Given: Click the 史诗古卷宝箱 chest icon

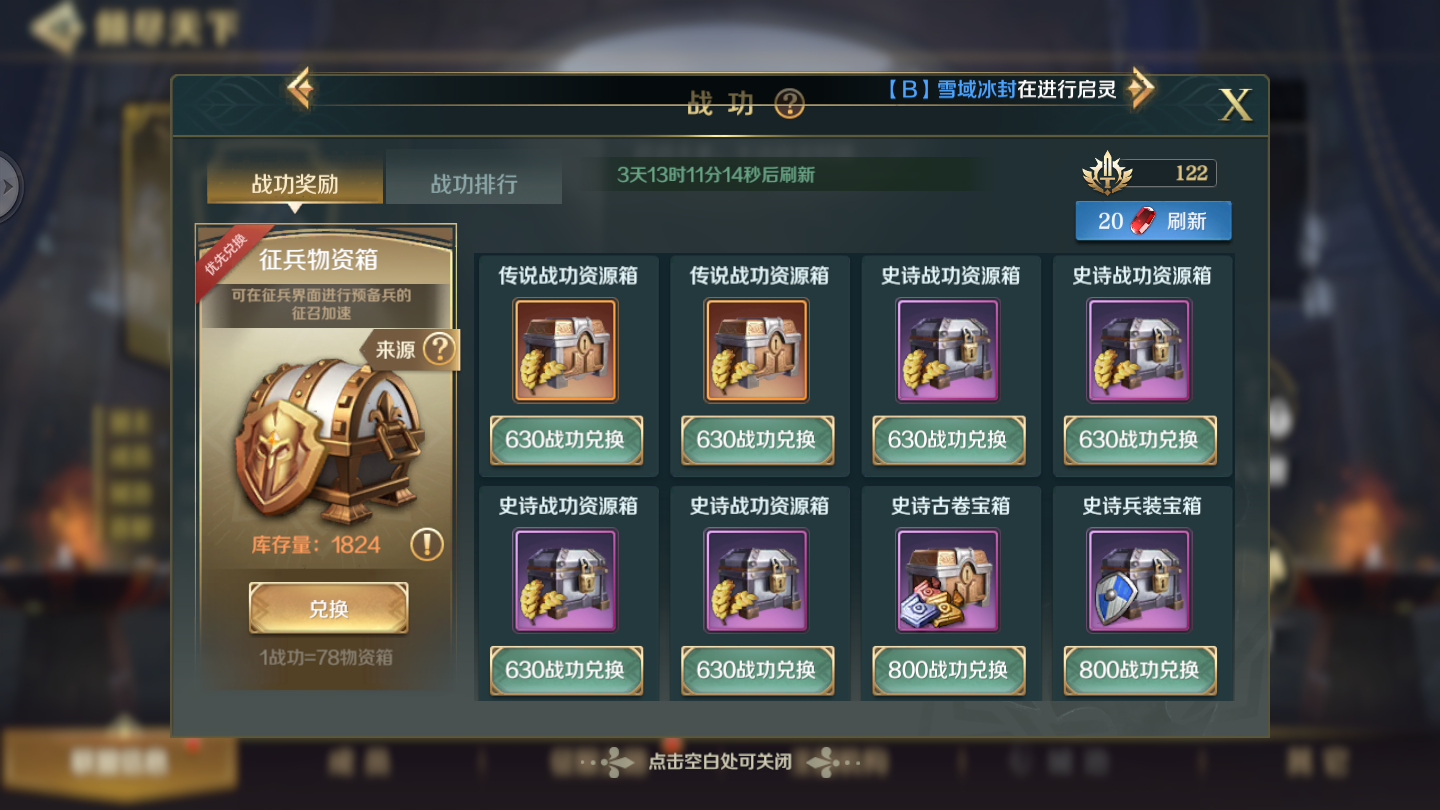Looking at the screenshot, I should [948, 581].
